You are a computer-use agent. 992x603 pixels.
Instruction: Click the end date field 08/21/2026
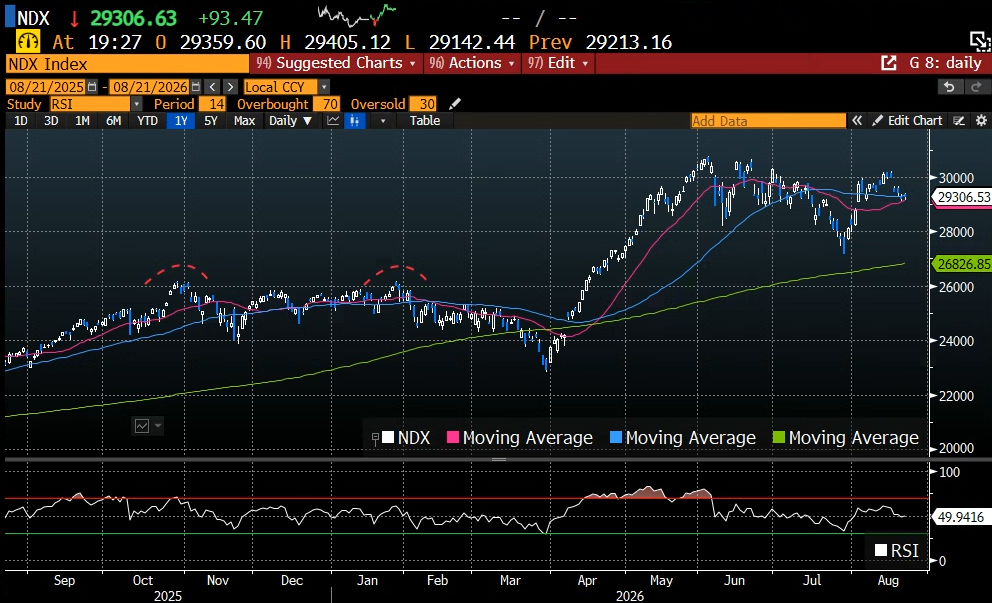tap(151, 87)
